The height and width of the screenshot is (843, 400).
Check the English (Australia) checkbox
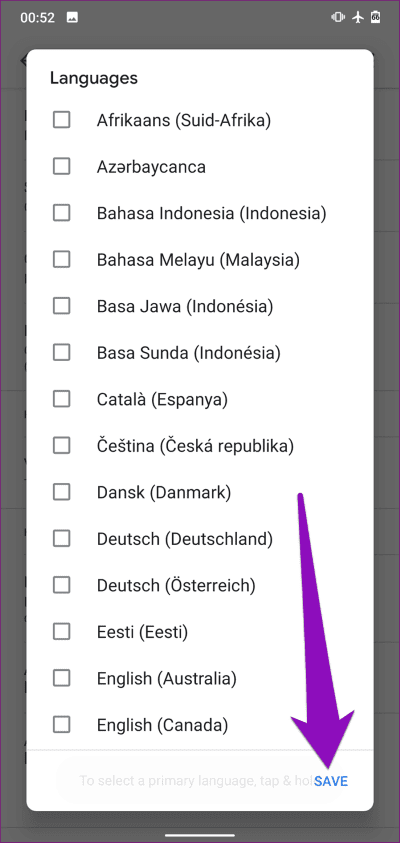coord(61,678)
